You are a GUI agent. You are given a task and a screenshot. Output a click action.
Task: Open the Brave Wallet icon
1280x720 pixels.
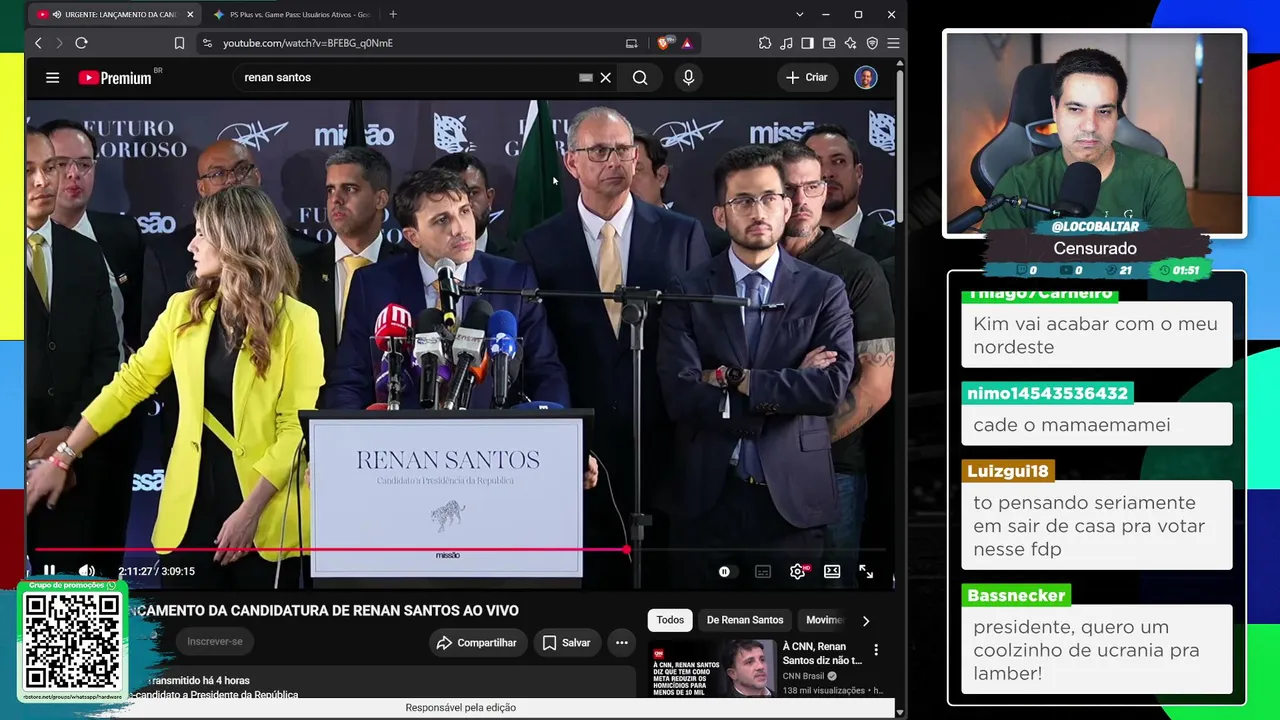(x=829, y=43)
